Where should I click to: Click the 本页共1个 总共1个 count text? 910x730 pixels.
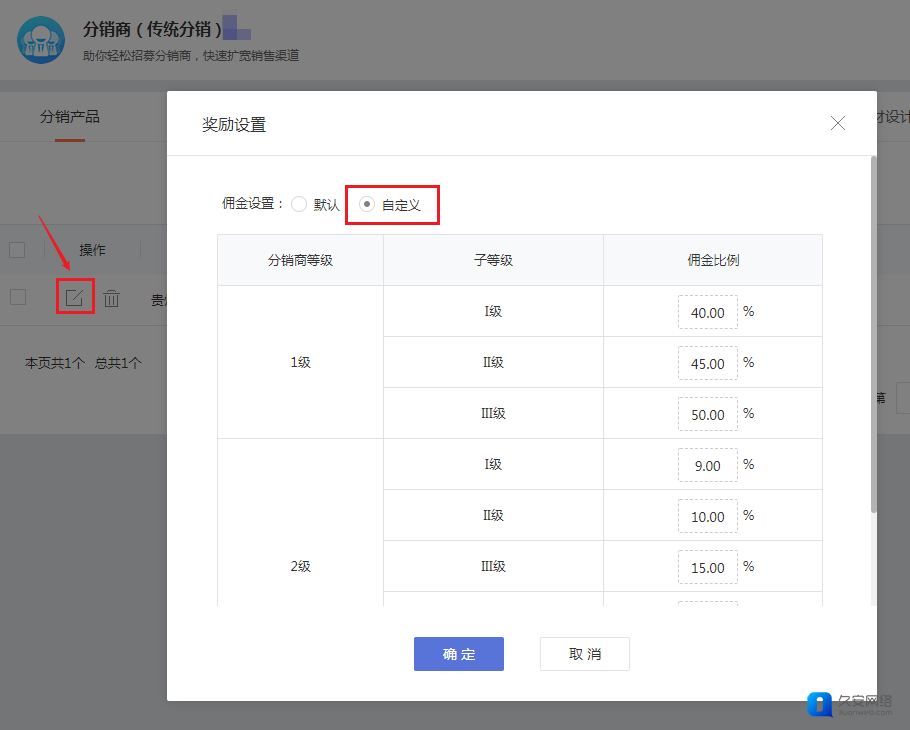83,363
